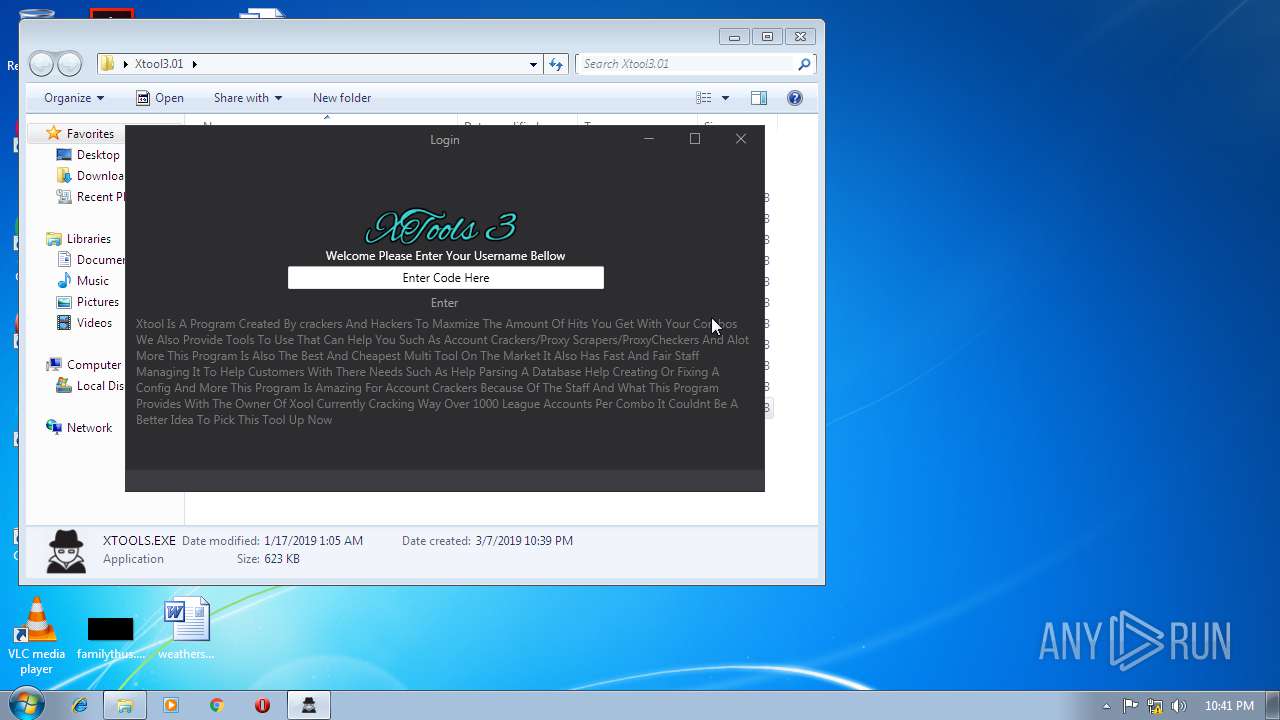The height and width of the screenshot is (720, 1280).
Task: Click the Refresh button beside address bar
Action: [x=556, y=64]
